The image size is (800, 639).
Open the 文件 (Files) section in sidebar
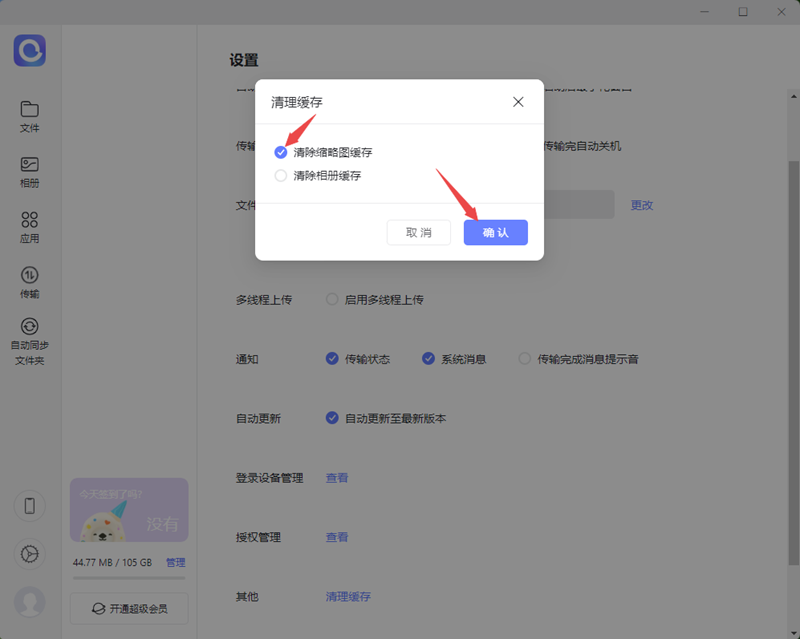[x=29, y=117]
